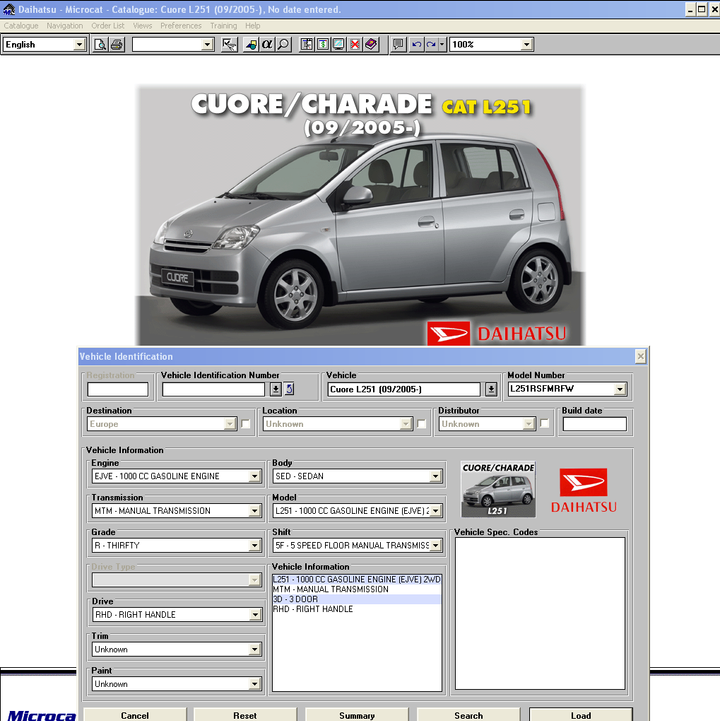Viewport: 720px width, 721px height.
Task: Open the Views menu
Action: tap(143, 26)
